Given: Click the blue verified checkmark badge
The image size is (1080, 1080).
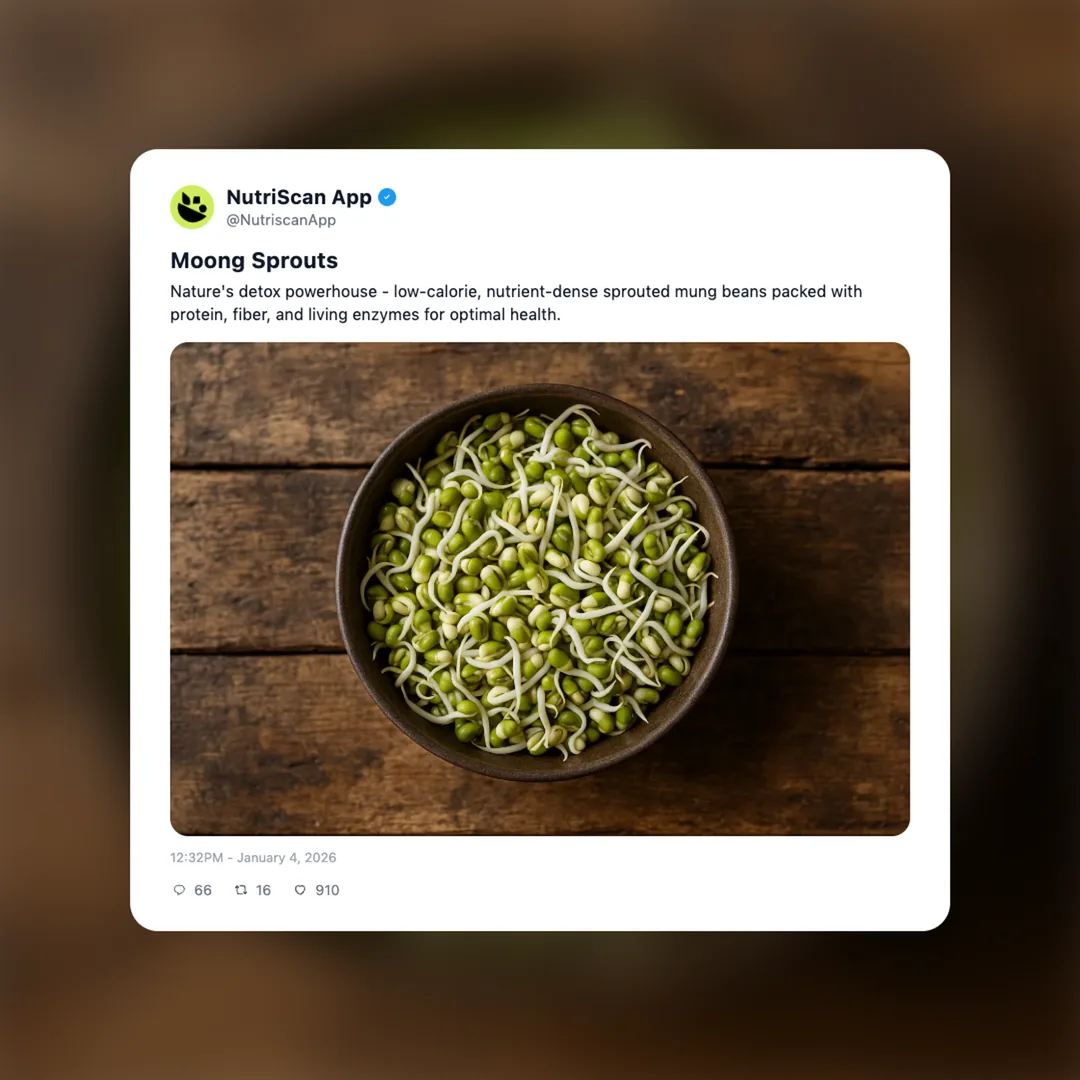Looking at the screenshot, I should [x=387, y=197].
